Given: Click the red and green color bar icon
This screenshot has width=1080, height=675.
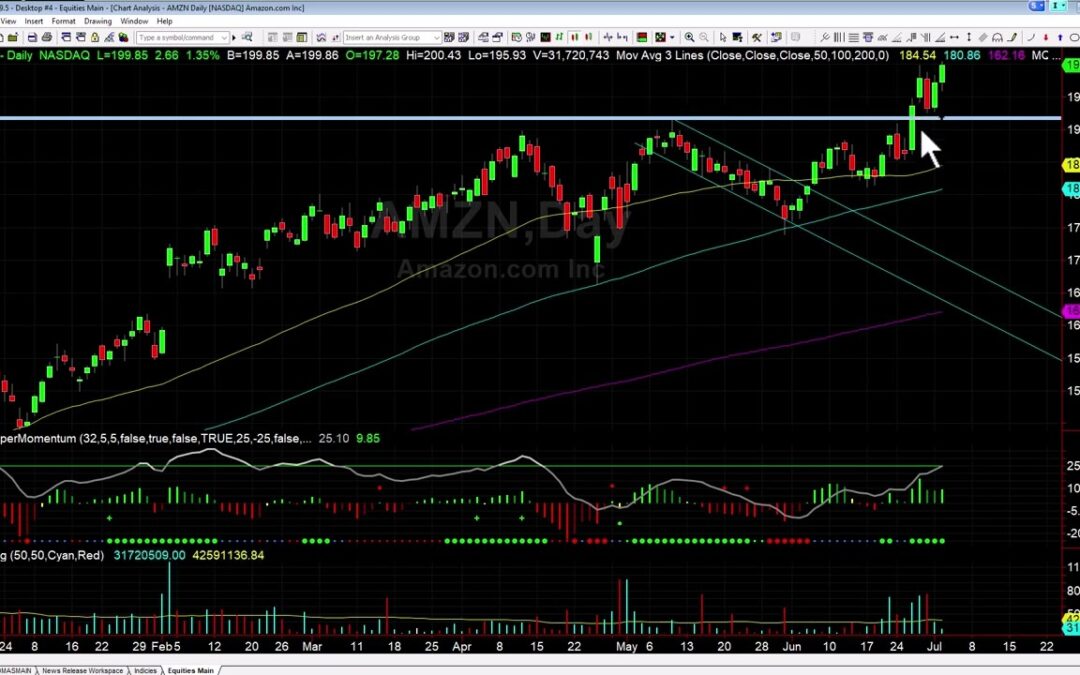Looking at the screenshot, I should point(641,37).
